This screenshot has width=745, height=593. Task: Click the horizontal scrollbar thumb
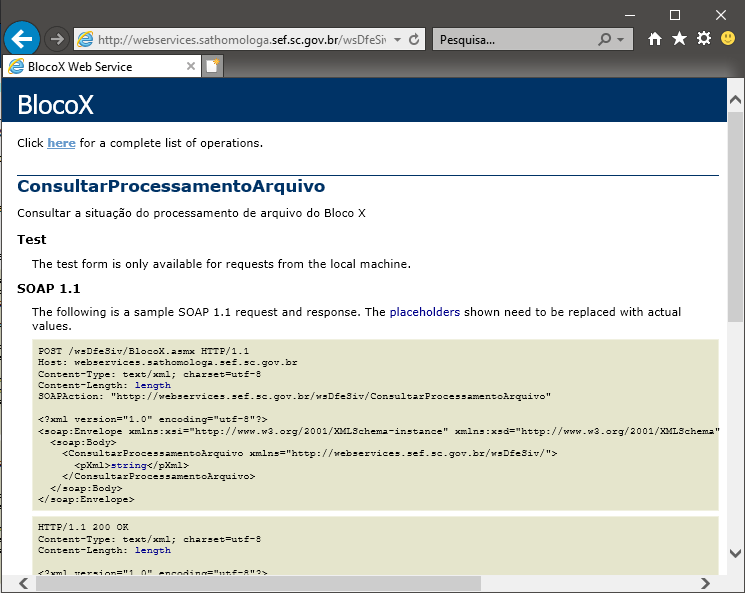click(x=258, y=583)
